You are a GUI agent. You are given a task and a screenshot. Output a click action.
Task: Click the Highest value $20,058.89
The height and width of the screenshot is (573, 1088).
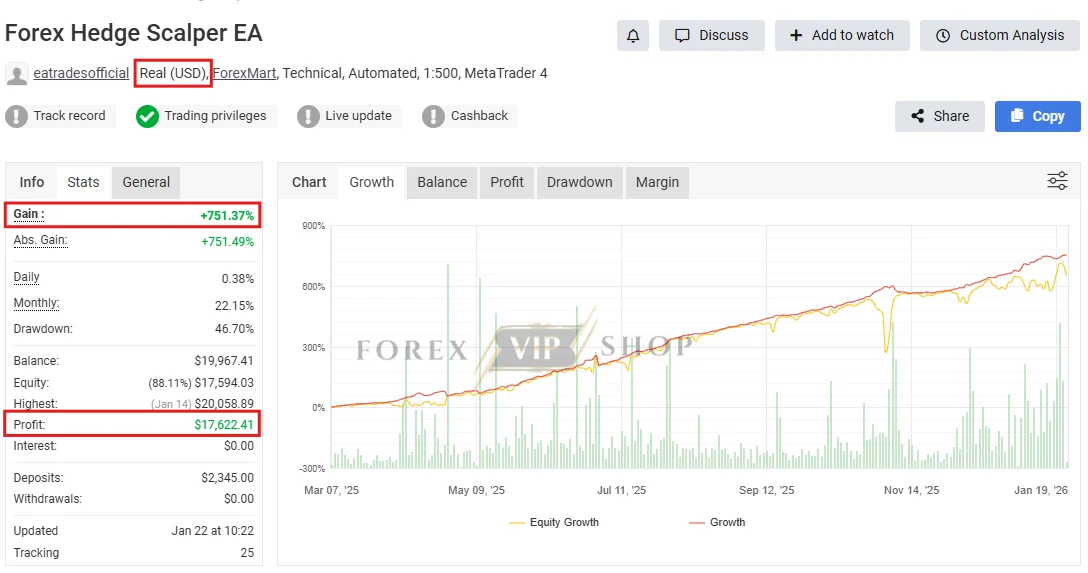[223, 404]
